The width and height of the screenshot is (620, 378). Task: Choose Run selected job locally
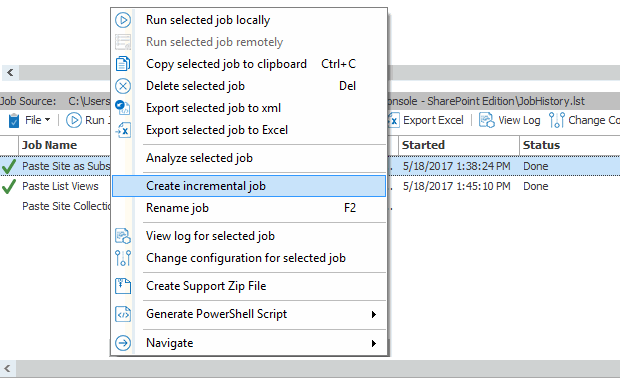(x=249, y=20)
